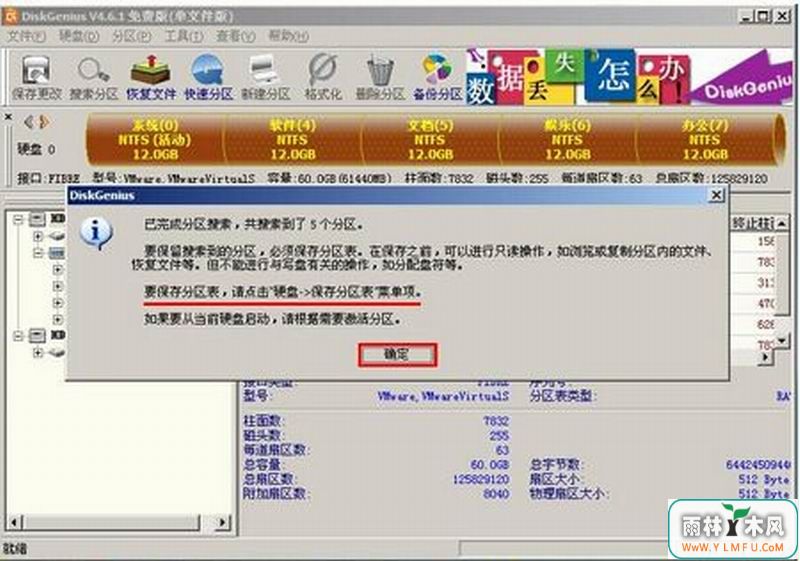The image size is (800, 561).
Task: Click partition table horizontal scrollbar right arrow
Action: (766, 358)
